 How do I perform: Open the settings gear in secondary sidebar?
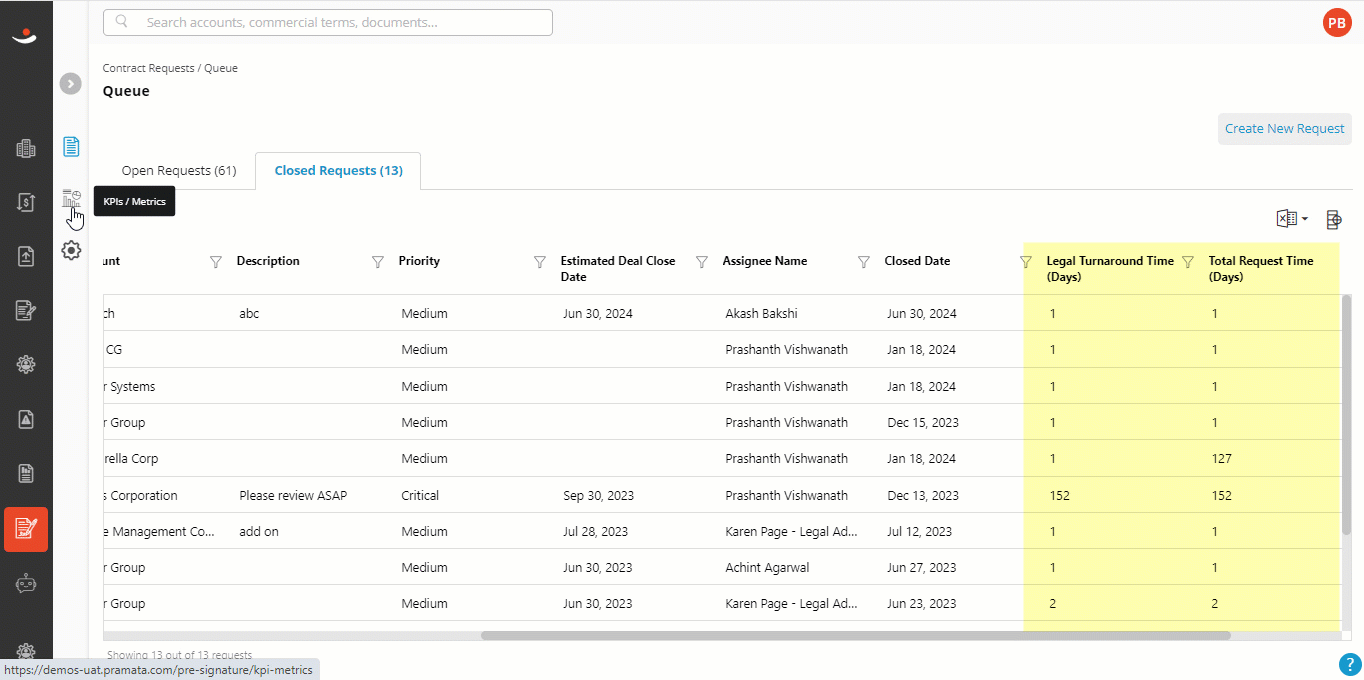71,250
